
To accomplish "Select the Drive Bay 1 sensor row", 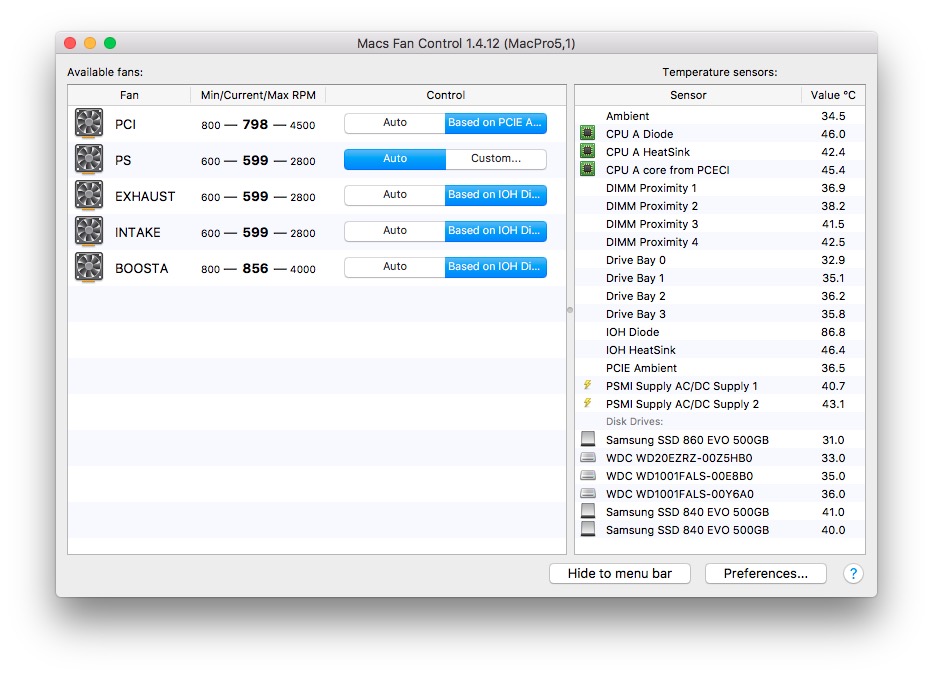I will (x=720, y=277).
